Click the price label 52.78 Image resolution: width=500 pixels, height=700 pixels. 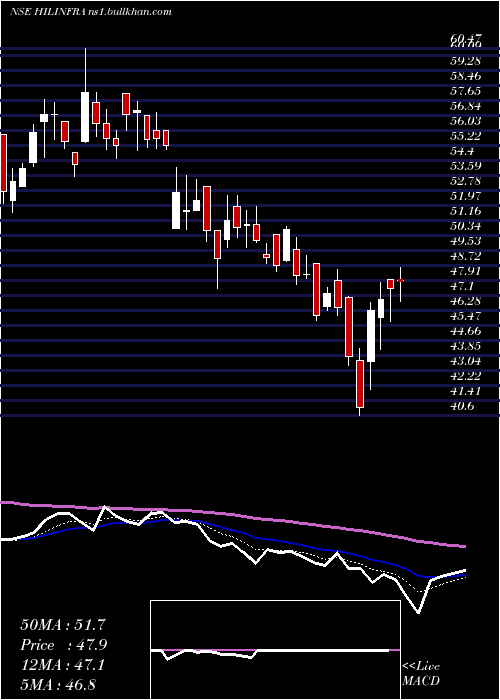[x=465, y=181]
